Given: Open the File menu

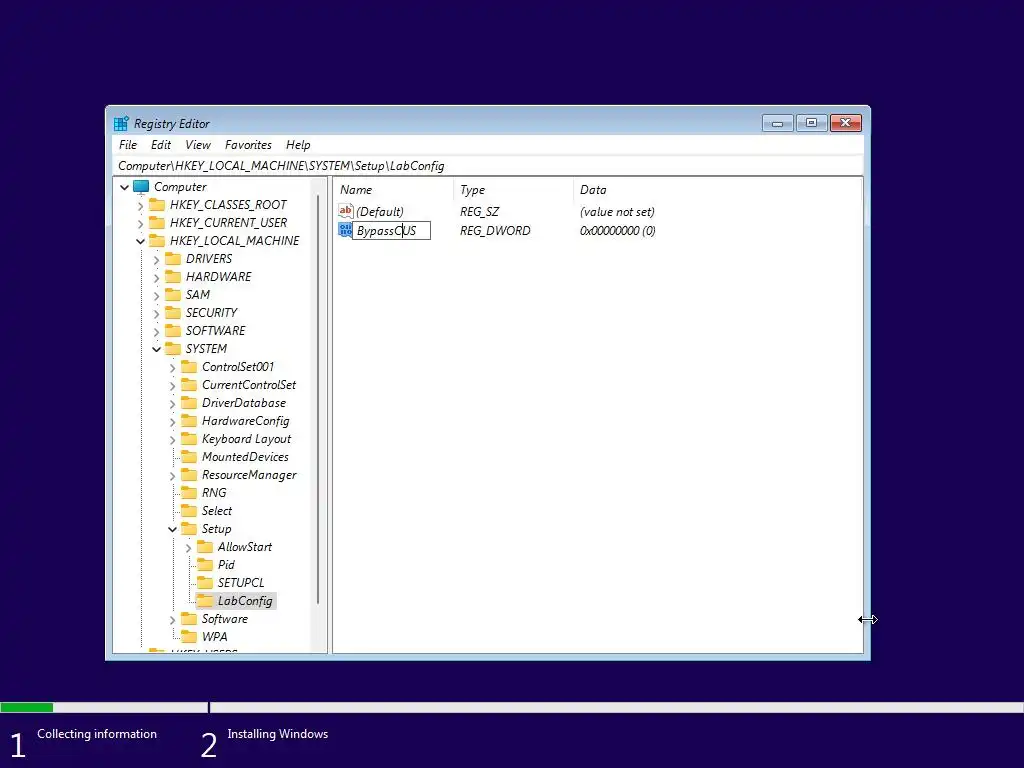Looking at the screenshot, I should (x=128, y=145).
